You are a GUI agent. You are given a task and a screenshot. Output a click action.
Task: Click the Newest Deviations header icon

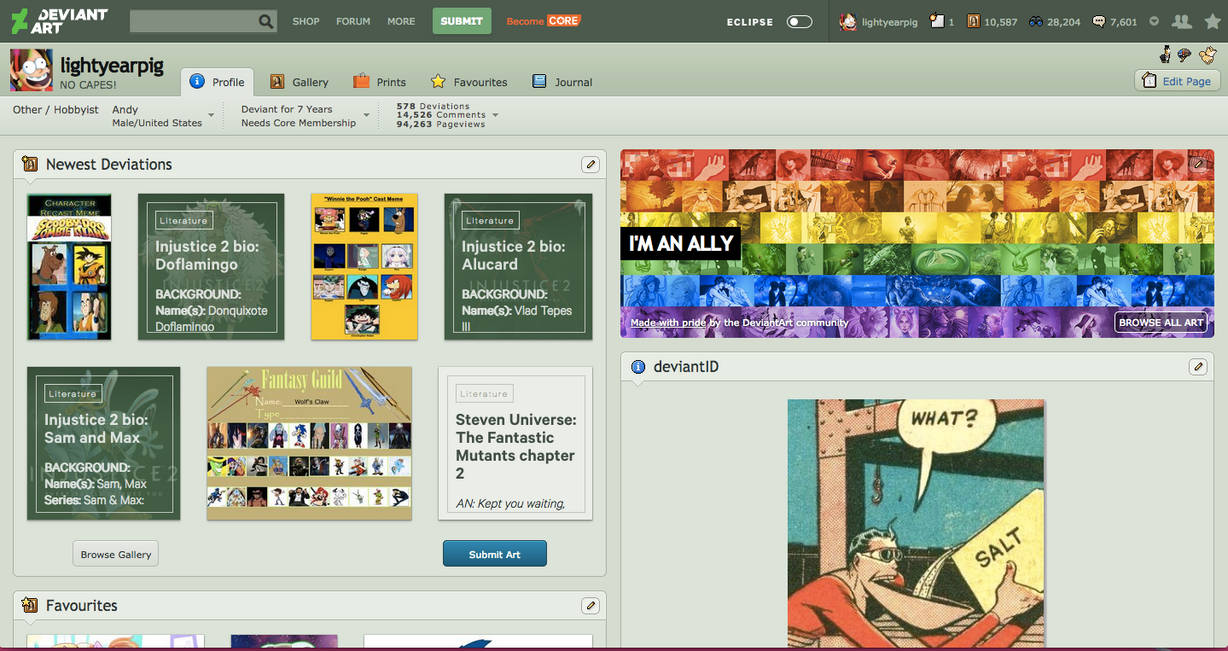tap(30, 164)
